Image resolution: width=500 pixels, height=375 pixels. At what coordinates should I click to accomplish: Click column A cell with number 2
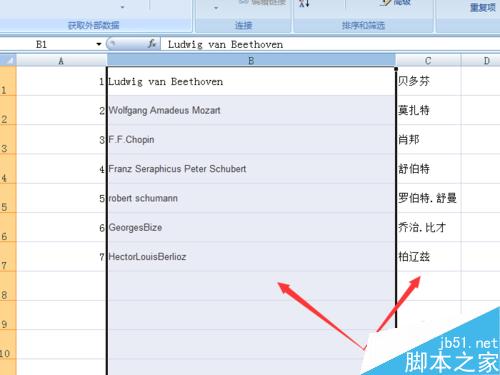point(61,110)
